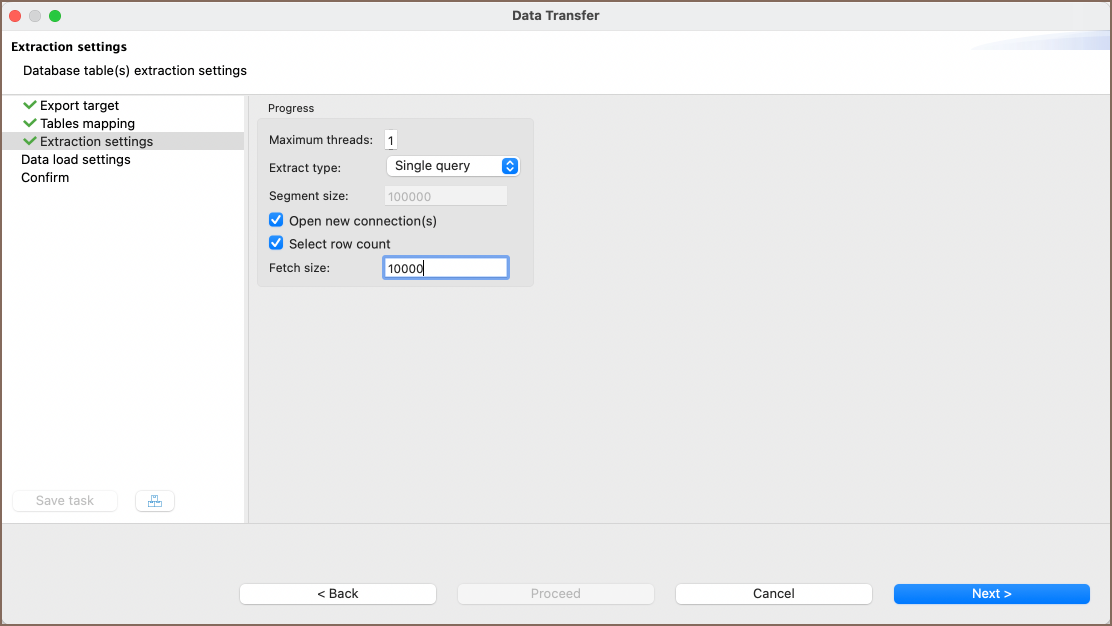Click the stacked boxes icon beside Save task
This screenshot has width=1112, height=626.
[155, 501]
